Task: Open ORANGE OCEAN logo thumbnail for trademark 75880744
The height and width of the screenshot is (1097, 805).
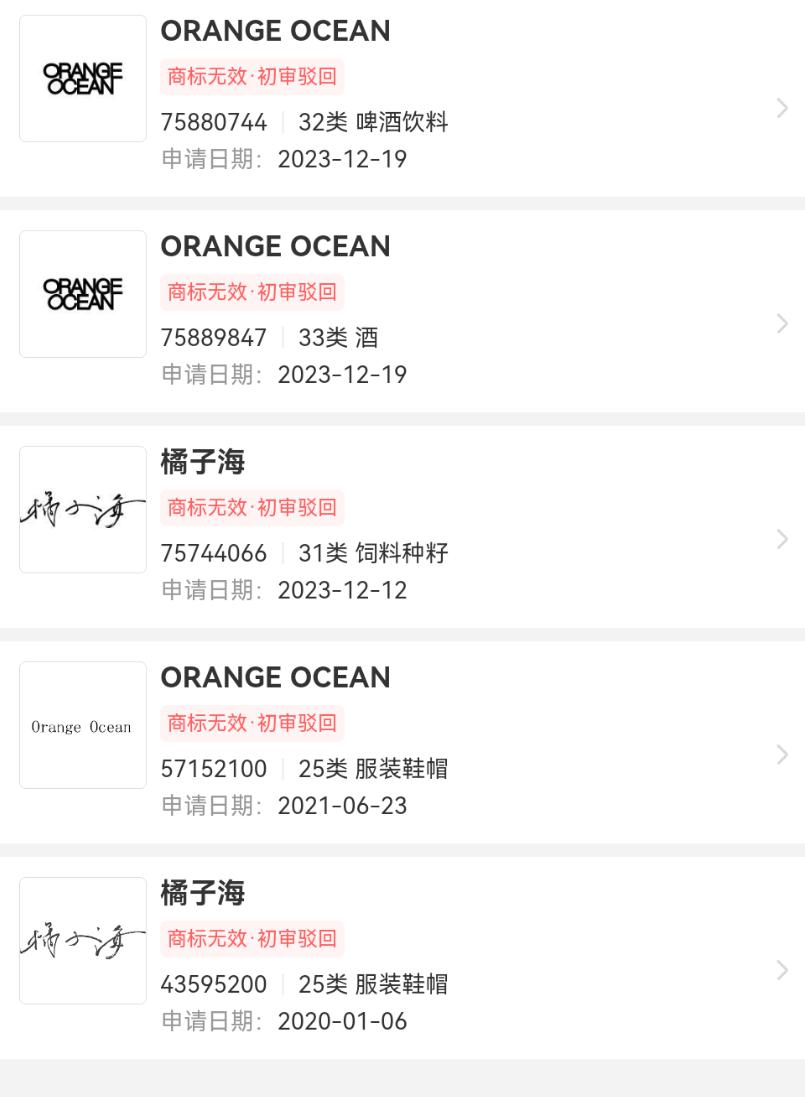Action: (x=83, y=78)
